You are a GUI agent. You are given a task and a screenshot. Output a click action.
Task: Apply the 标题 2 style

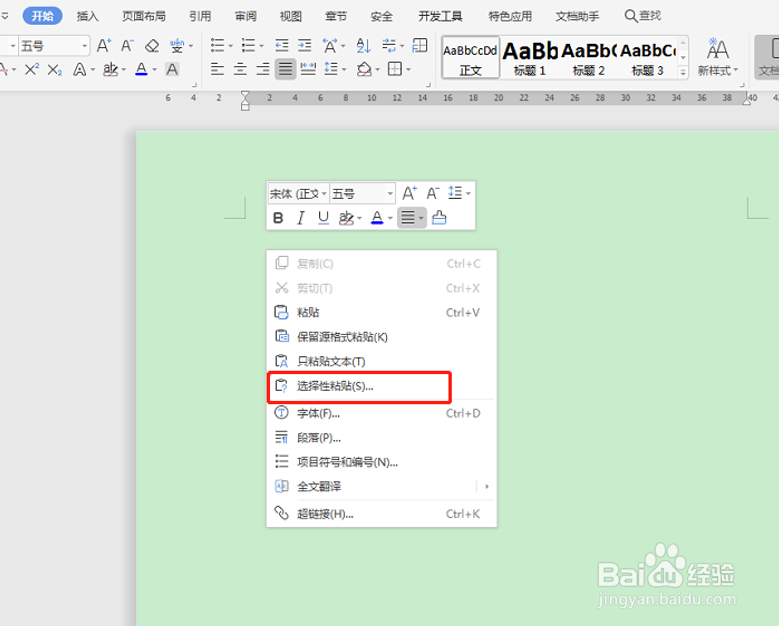tap(588, 58)
